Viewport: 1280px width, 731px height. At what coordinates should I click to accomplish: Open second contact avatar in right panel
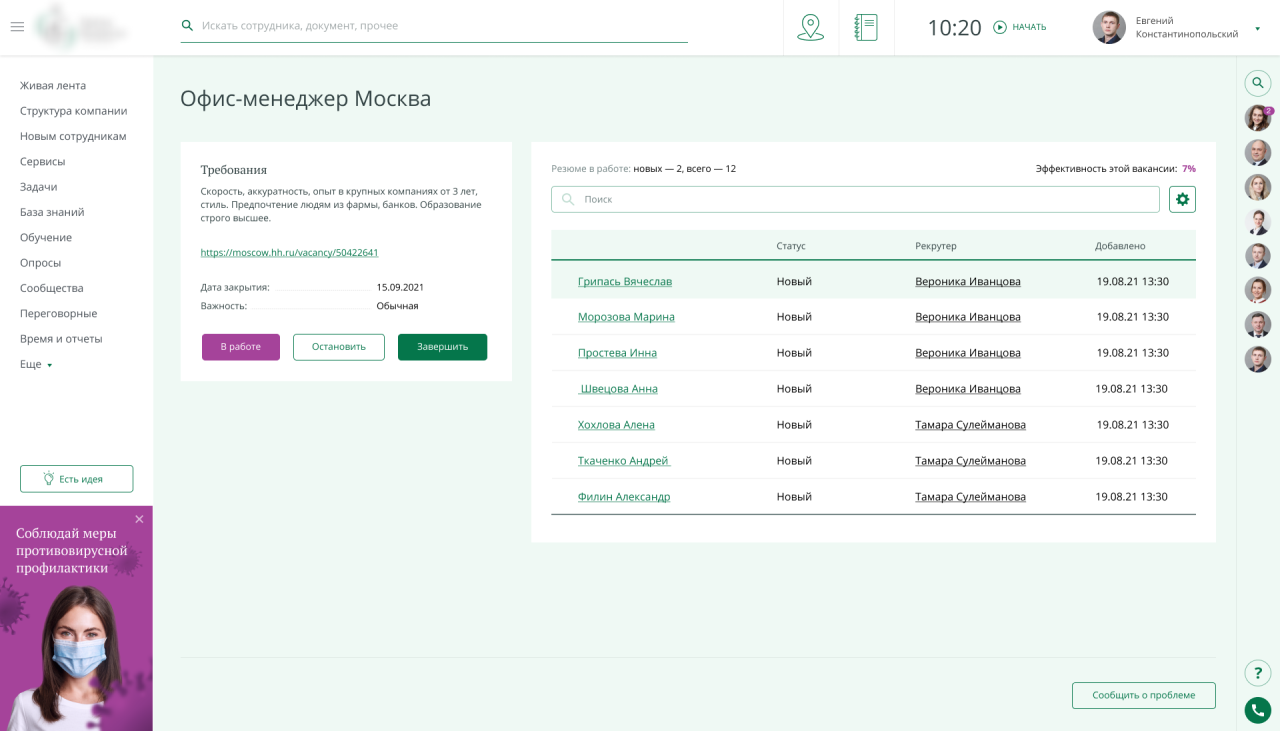pyautogui.click(x=1258, y=153)
